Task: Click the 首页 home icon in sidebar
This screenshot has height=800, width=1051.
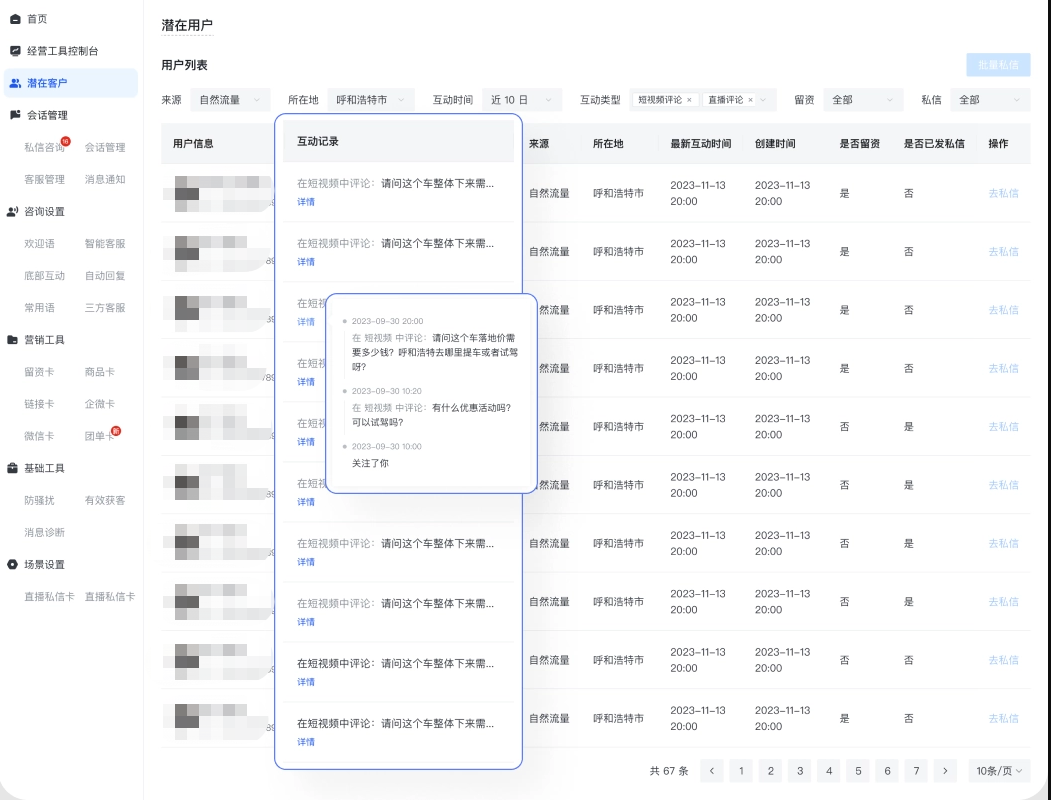Action: click(15, 19)
